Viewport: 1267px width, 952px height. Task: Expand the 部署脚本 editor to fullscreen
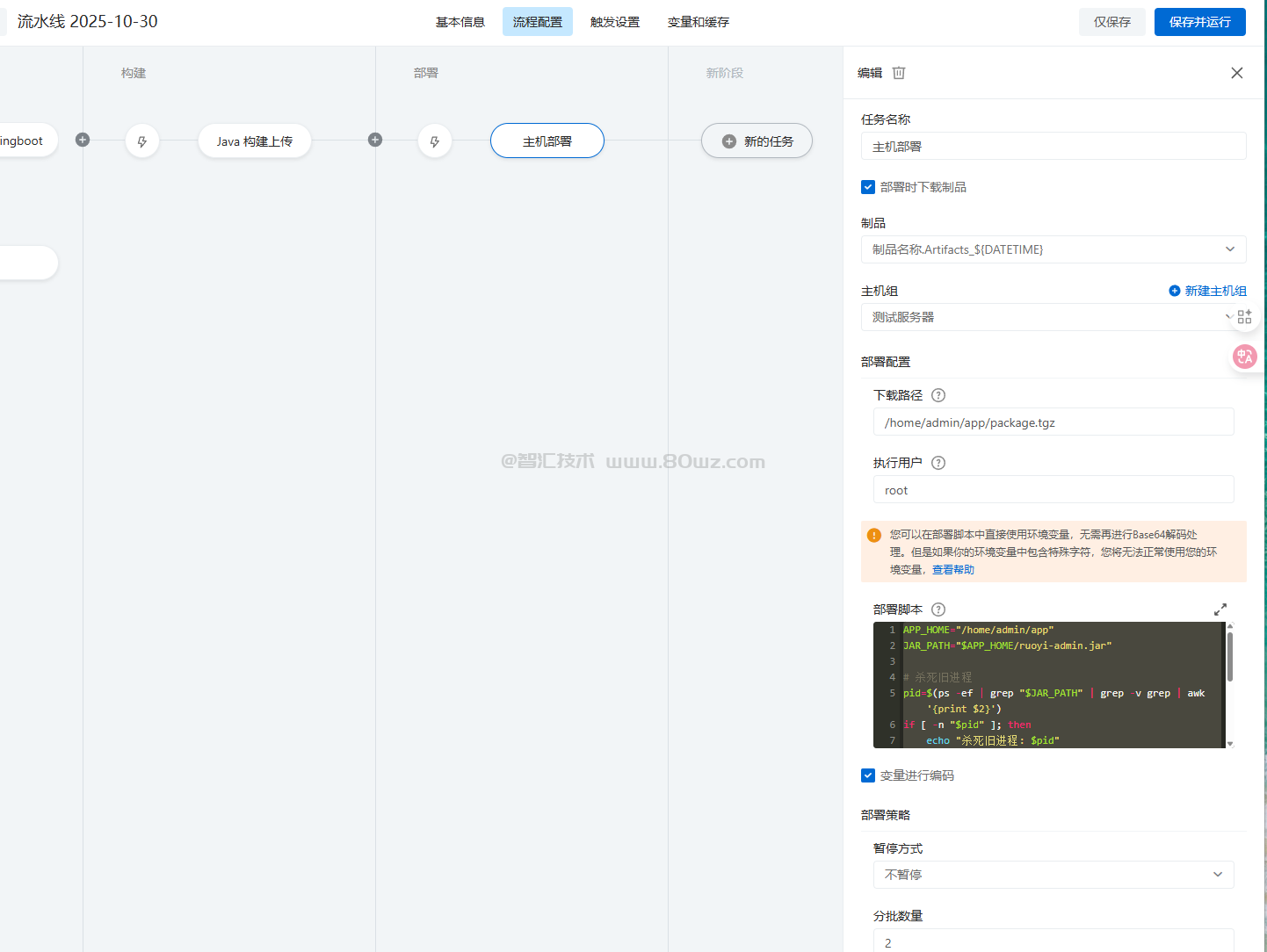coord(1220,609)
